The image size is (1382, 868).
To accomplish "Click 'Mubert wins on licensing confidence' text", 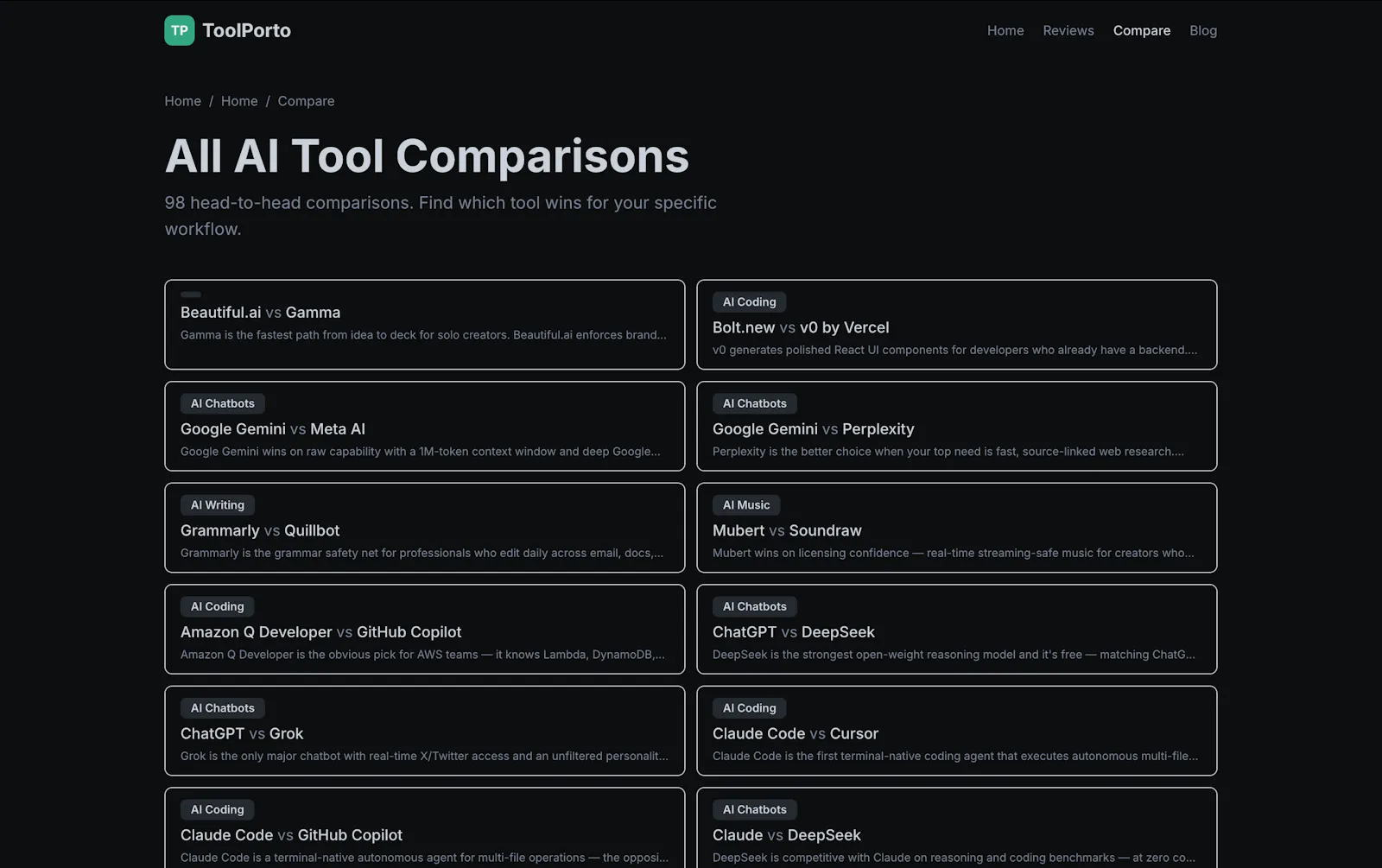I will (954, 553).
